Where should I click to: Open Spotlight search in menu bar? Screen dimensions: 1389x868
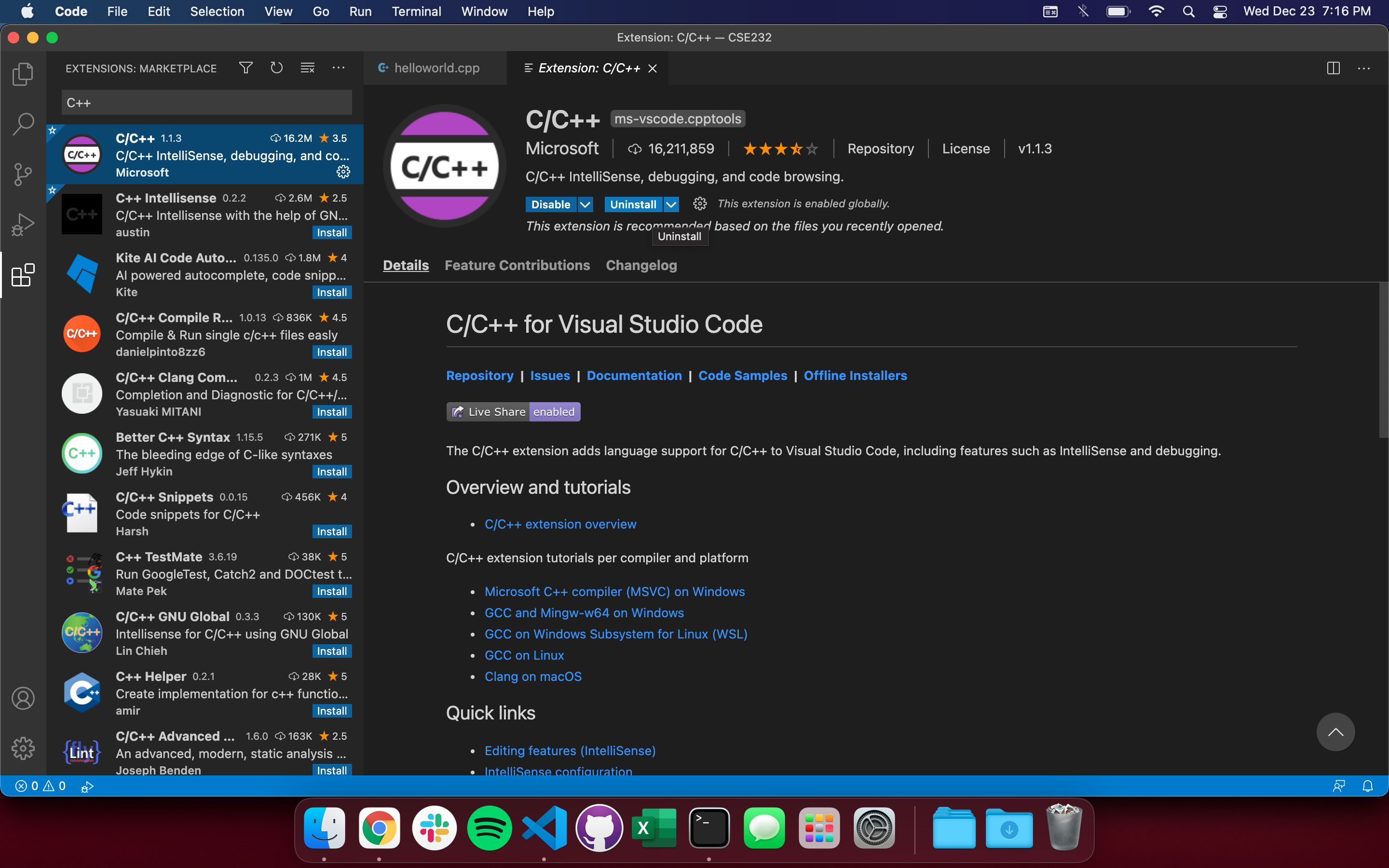coord(1189,12)
